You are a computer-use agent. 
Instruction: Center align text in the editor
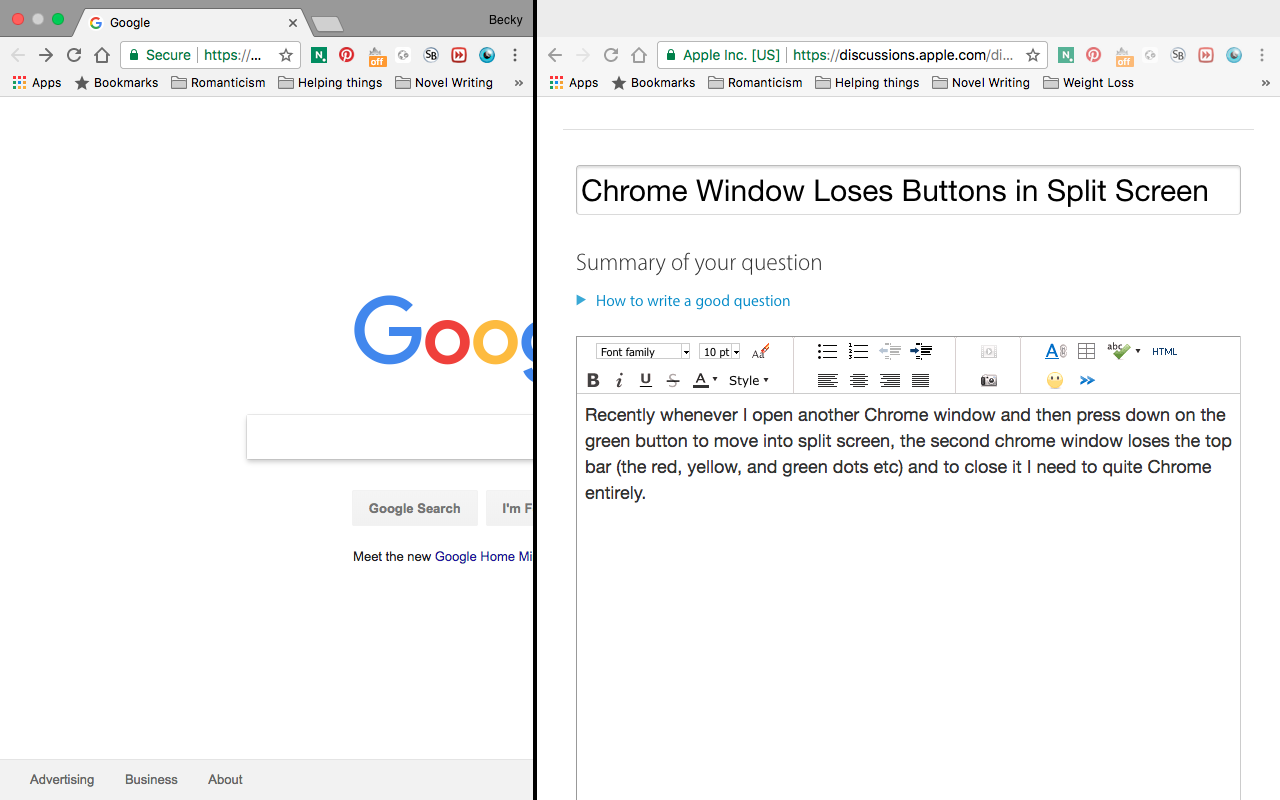[x=858, y=380]
